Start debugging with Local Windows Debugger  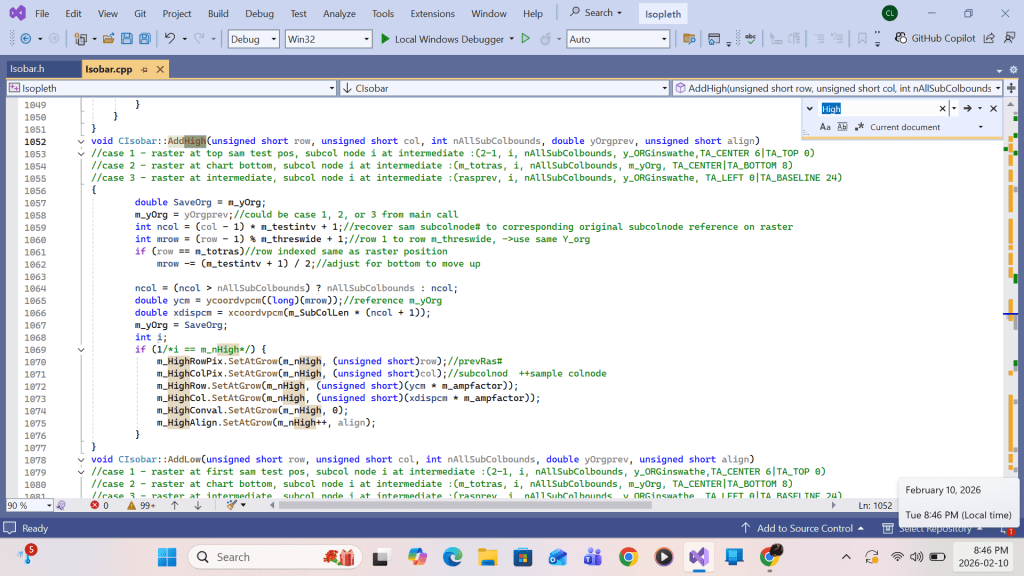pos(441,39)
